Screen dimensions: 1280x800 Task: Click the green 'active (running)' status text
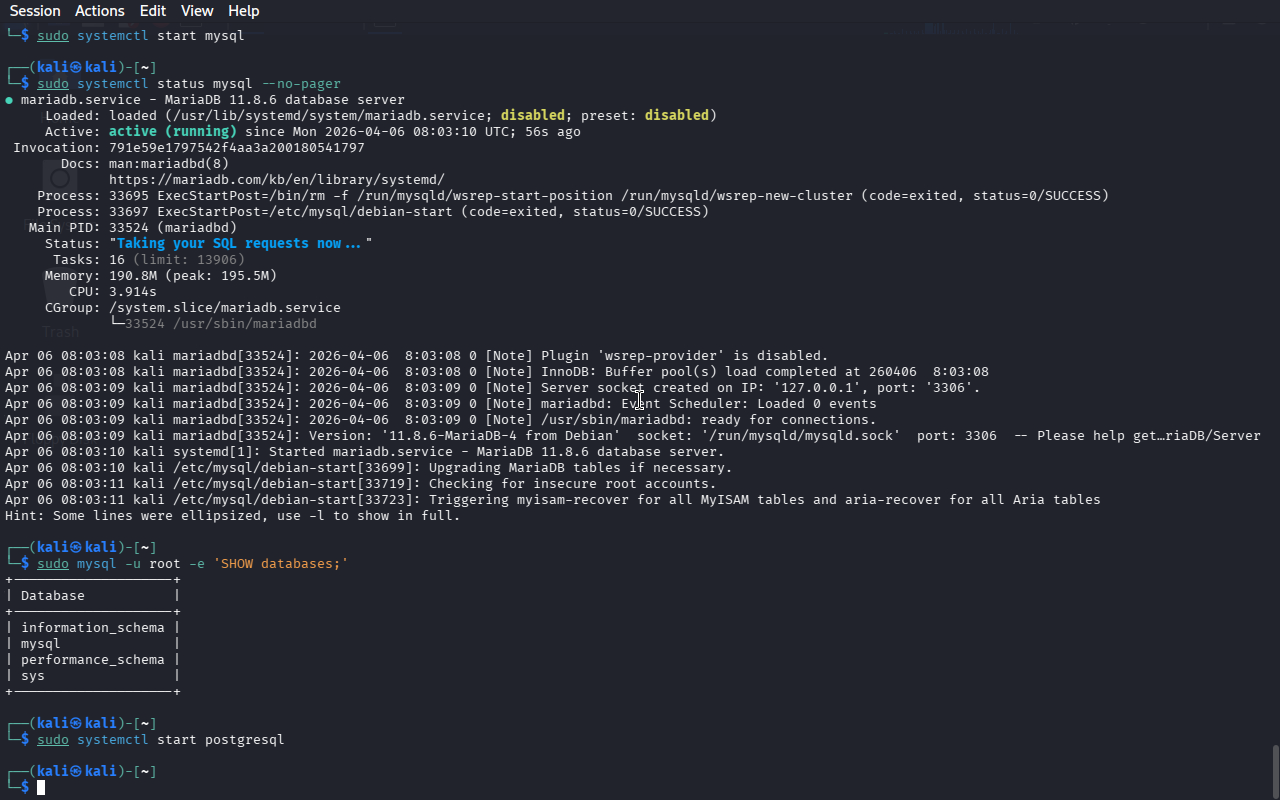click(x=173, y=131)
